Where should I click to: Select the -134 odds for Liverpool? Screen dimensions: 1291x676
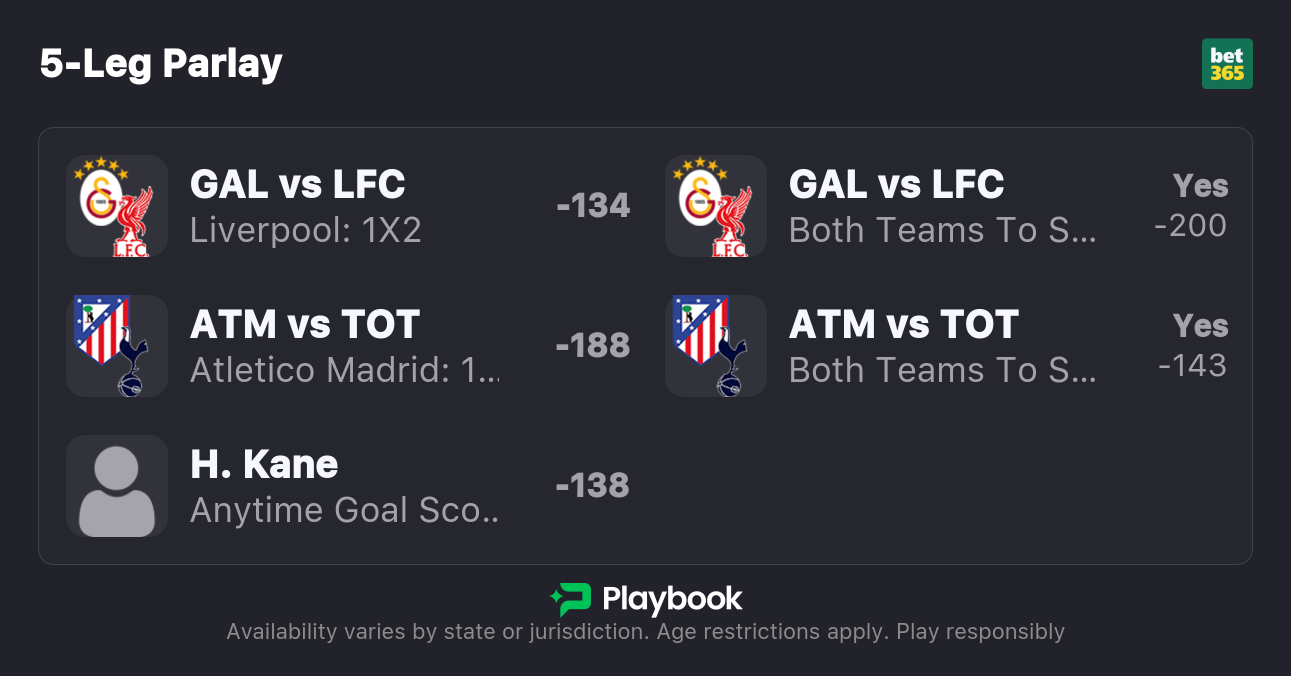coord(593,206)
